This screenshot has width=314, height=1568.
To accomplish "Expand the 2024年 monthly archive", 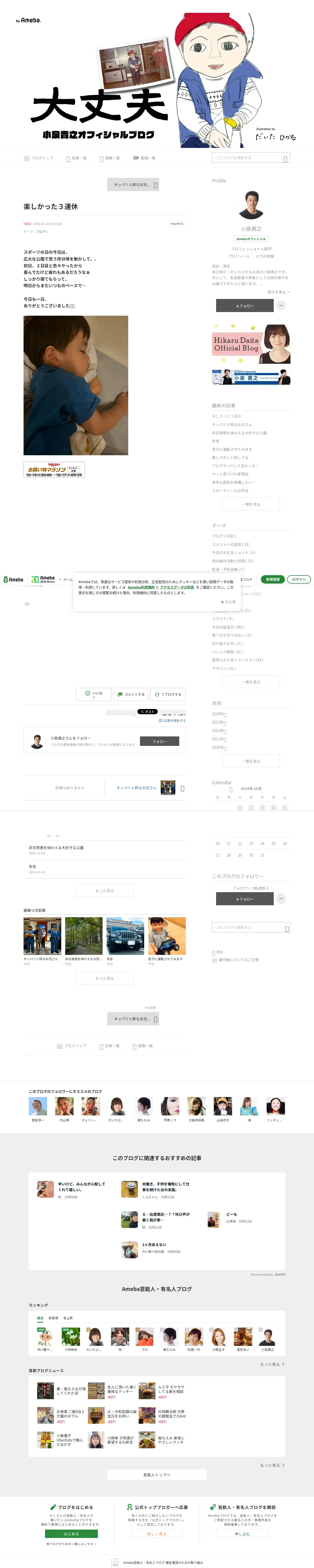I will coord(219,714).
